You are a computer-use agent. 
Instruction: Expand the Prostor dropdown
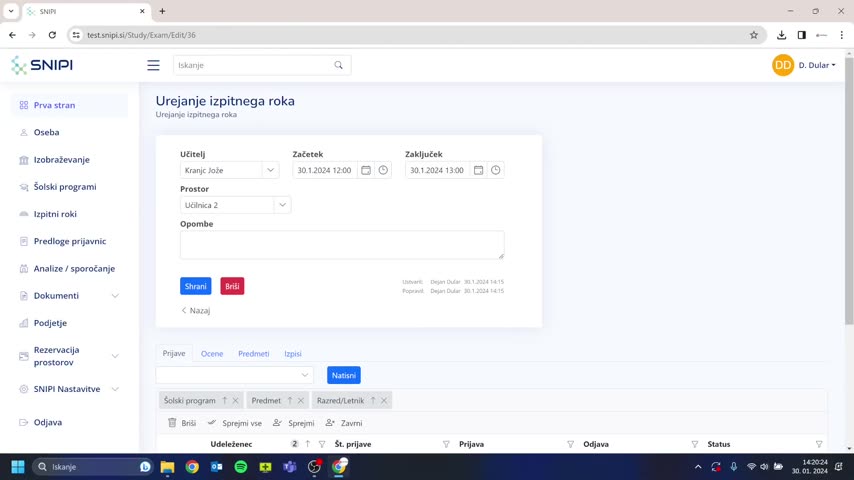point(282,205)
